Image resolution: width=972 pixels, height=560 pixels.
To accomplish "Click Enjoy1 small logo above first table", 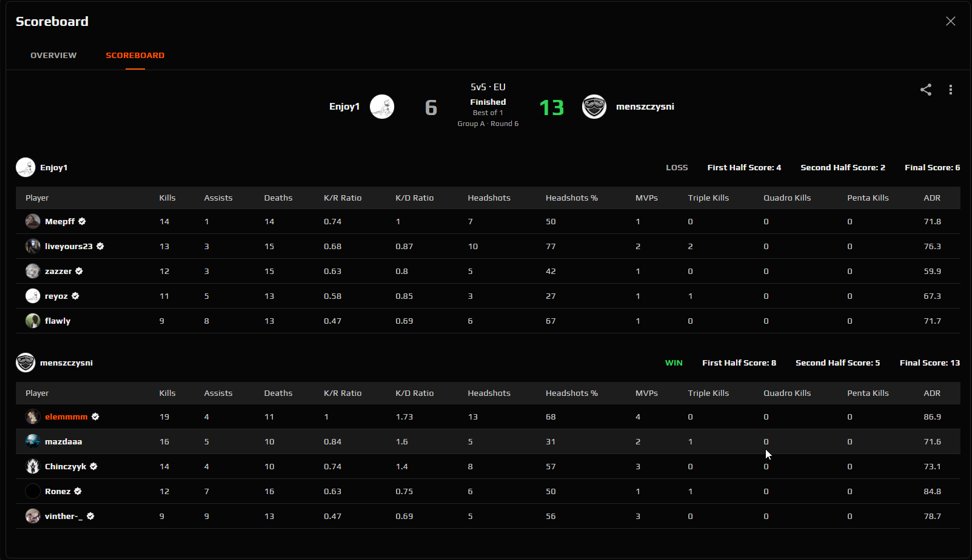I will (25, 167).
